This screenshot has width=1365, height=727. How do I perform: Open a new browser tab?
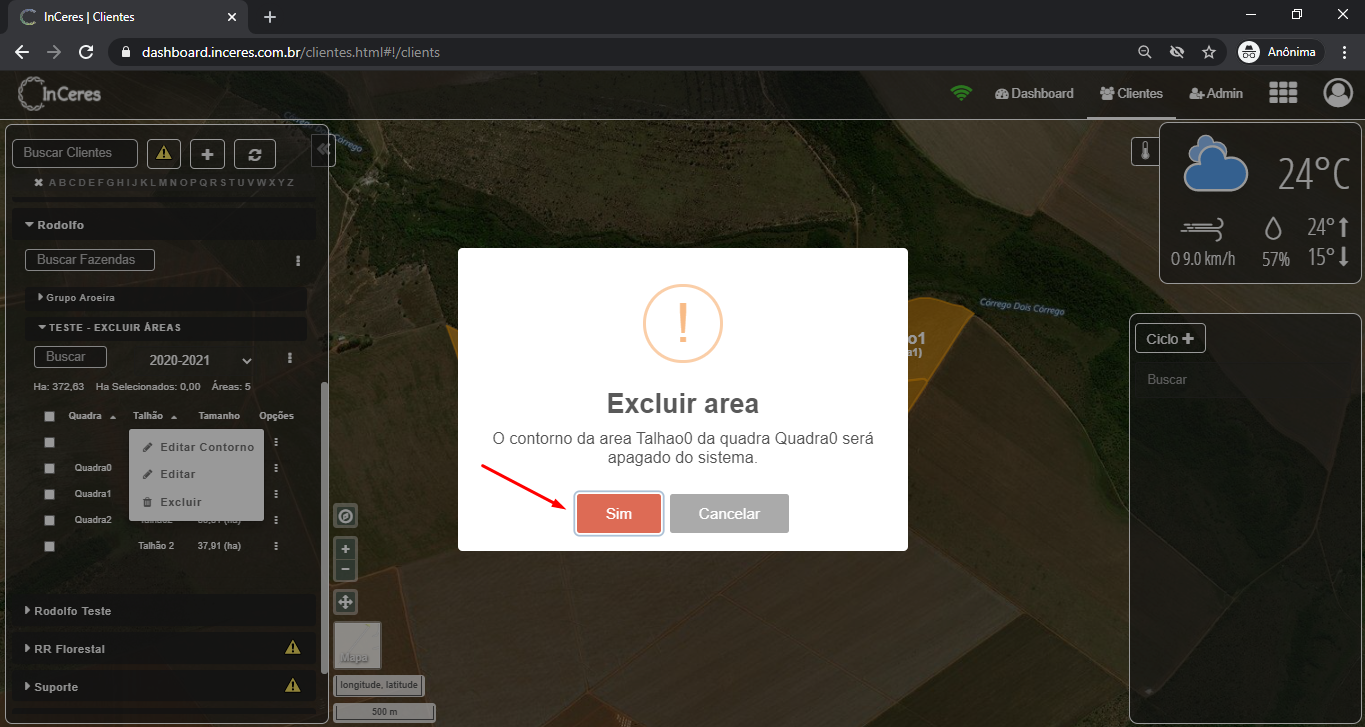tap(270, 17)
